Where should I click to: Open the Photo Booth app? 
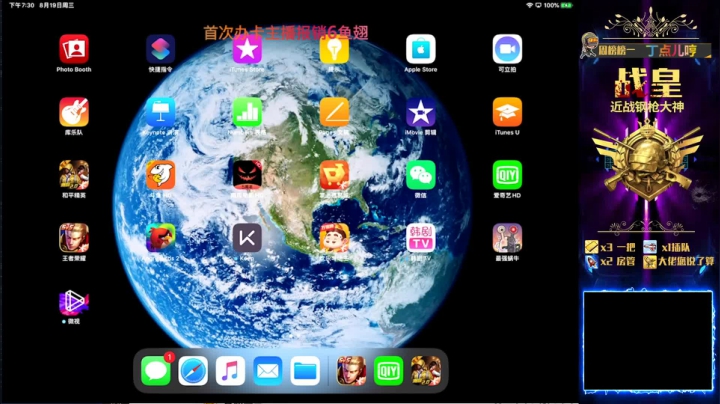point(74,49)
